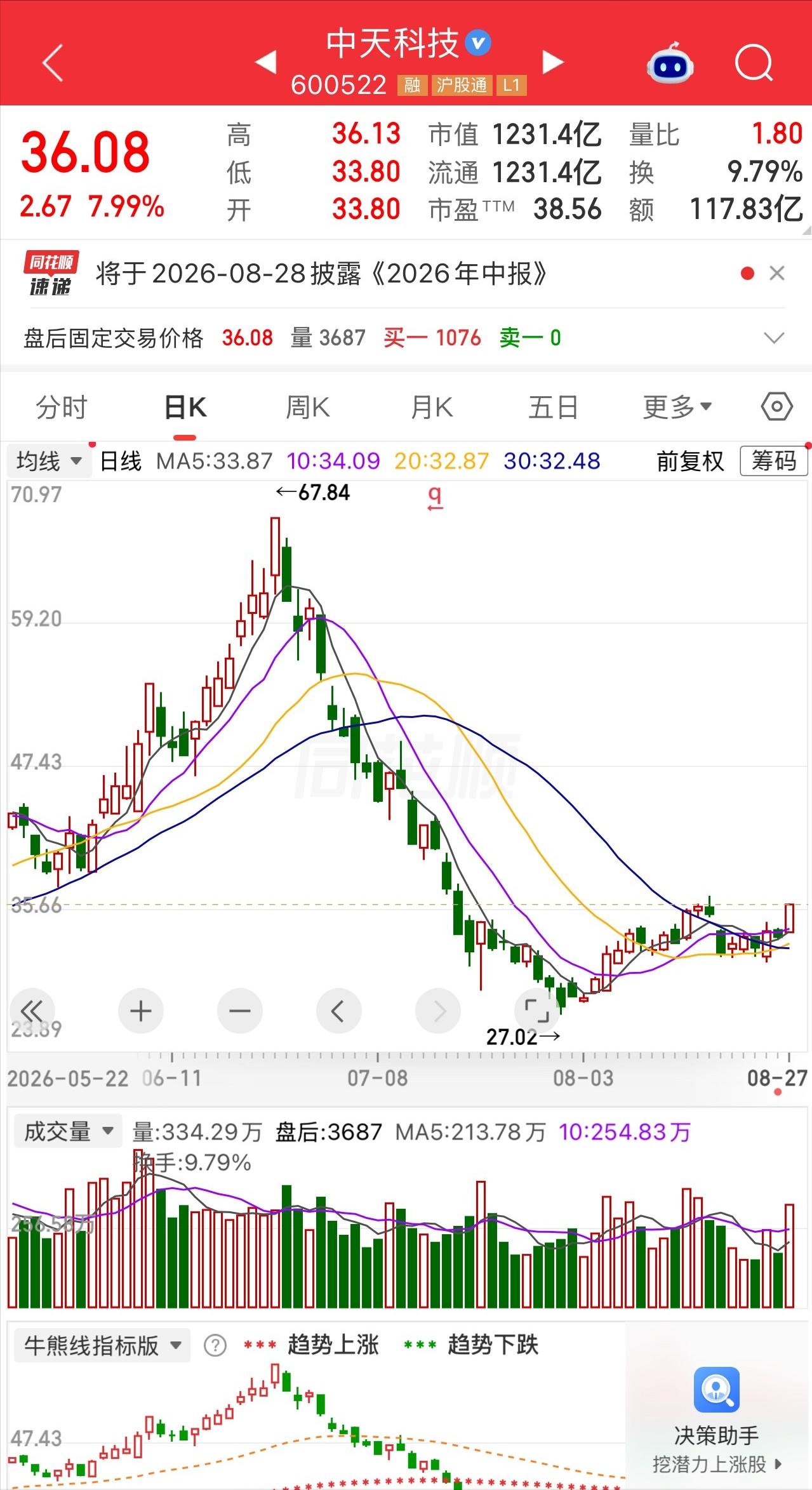Tap the 08-27 date axis label

(777, 1078)
